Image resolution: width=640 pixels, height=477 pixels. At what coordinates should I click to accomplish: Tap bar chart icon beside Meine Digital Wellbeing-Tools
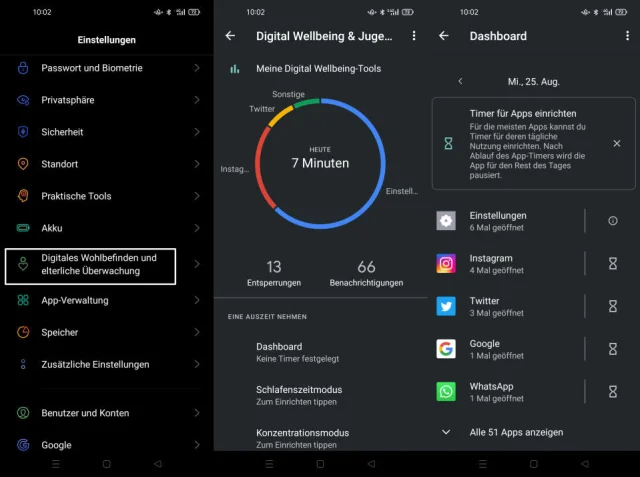[x=235, y=69]
